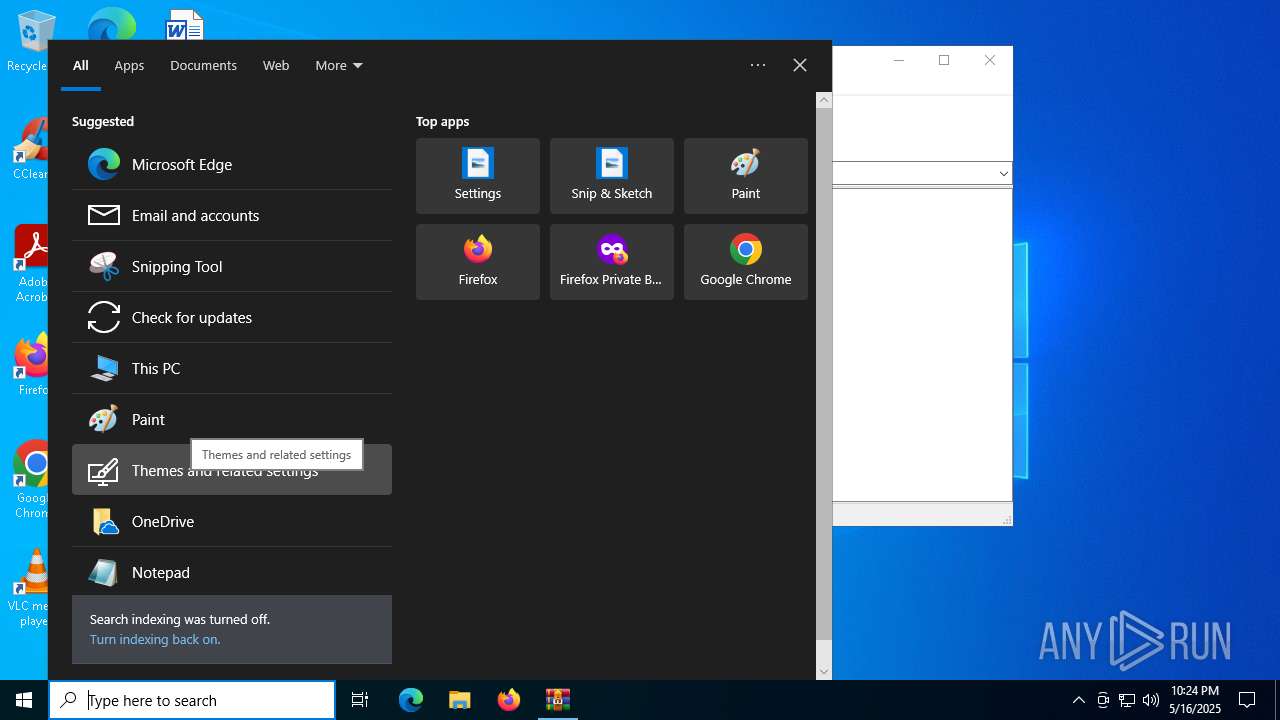Viewport: 1280px width, 720px height.
Task: Open network status tray icon
Action: [x=1127, y=700]
